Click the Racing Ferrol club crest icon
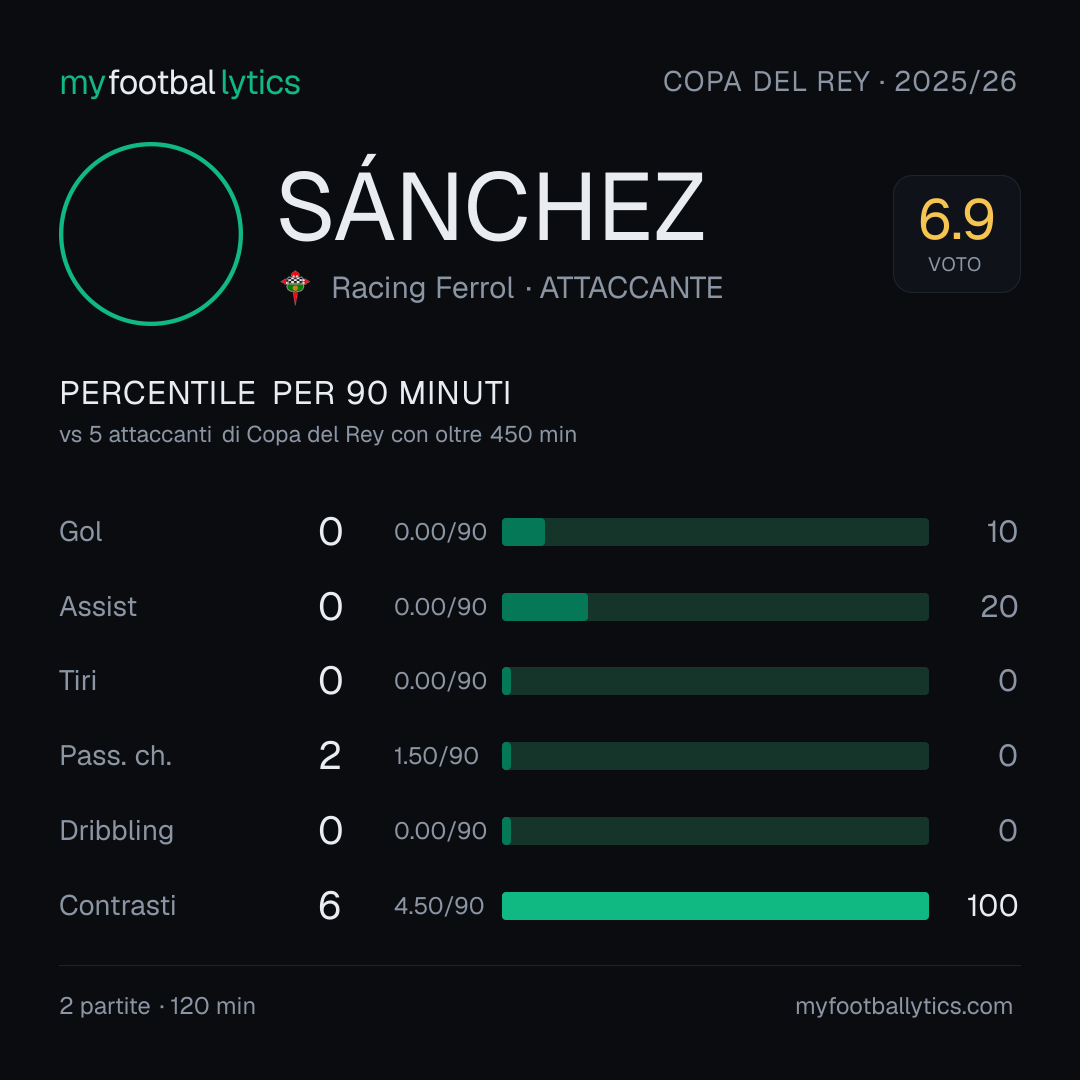Viewport: 1080px width, 1080px height. click(x=295, y=287)
